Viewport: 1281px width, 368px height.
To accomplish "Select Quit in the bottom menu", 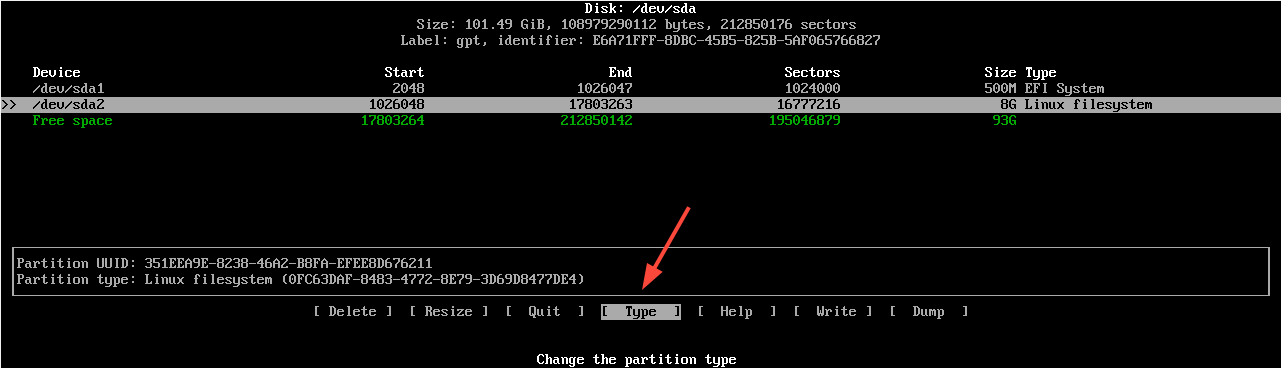I will pyautogui.click(x=545, y=312).
